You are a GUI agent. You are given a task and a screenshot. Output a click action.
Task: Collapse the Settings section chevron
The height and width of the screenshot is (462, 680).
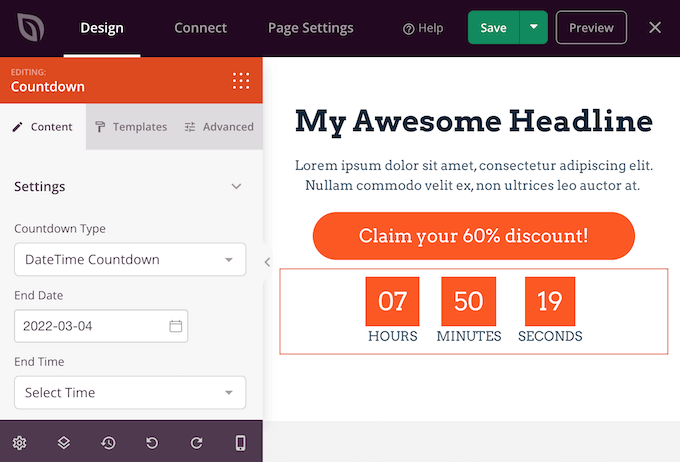236,187
